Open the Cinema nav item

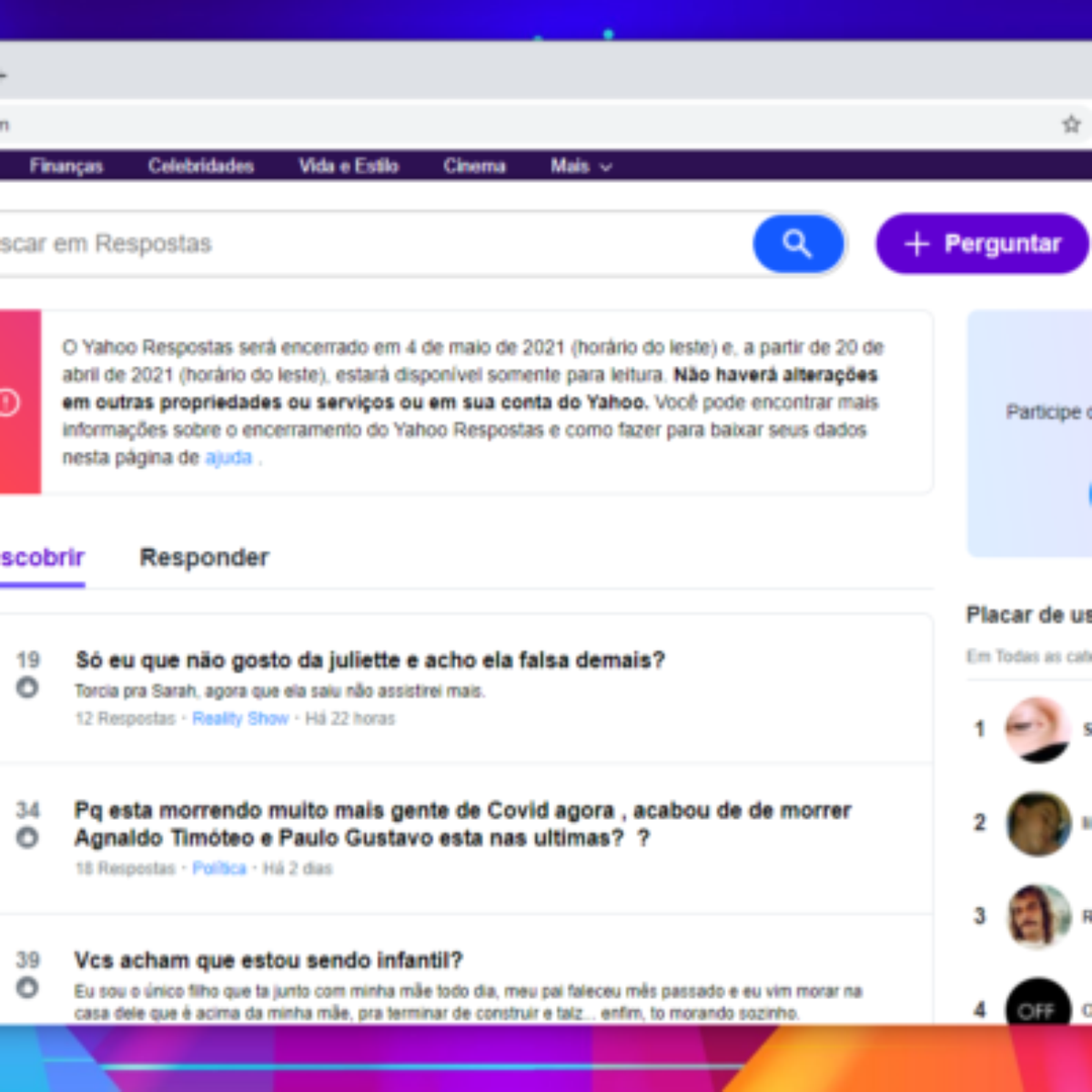pos(474,166)
